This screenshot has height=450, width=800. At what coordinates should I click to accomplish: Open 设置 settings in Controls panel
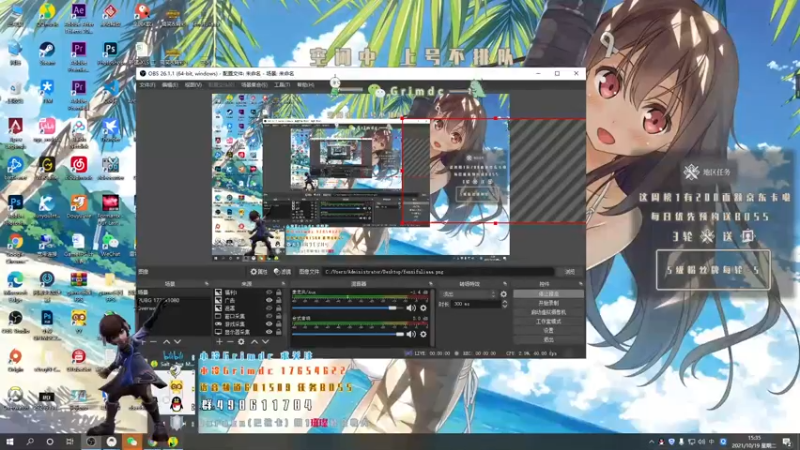click(x=548, y=331)
